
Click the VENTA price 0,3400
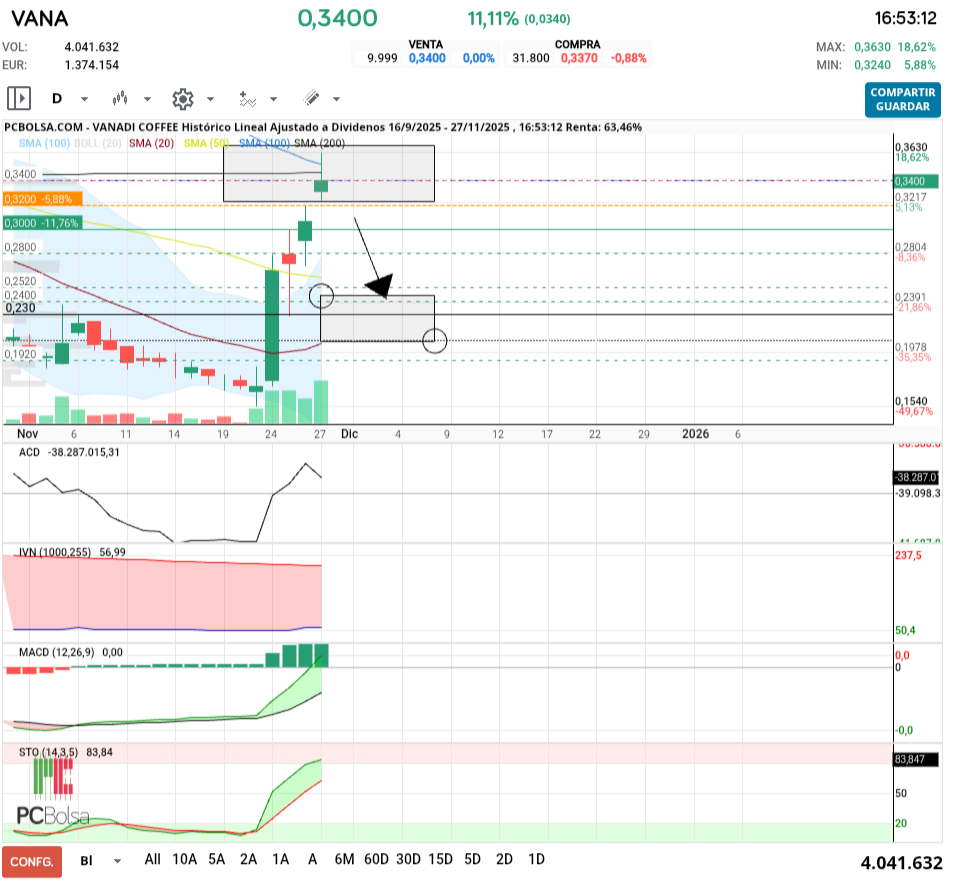coord(427,58)
